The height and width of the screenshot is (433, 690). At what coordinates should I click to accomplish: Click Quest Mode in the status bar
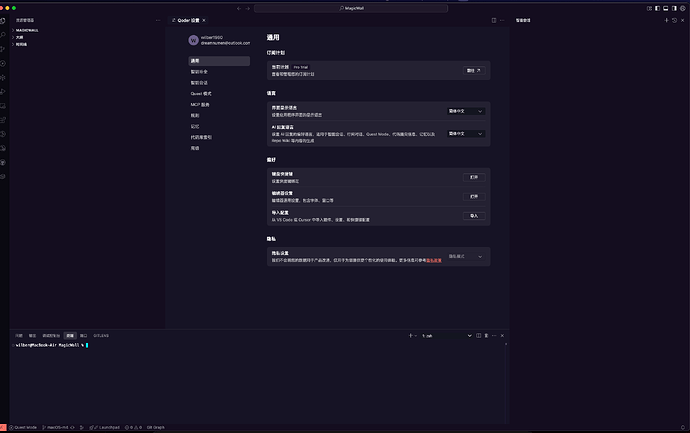click(23, 427)
